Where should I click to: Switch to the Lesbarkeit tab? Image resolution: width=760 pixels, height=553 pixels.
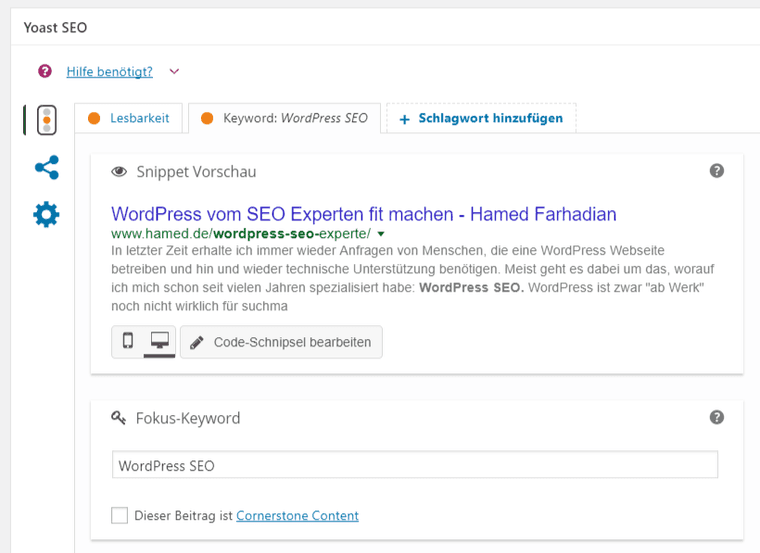click(128, 118)
